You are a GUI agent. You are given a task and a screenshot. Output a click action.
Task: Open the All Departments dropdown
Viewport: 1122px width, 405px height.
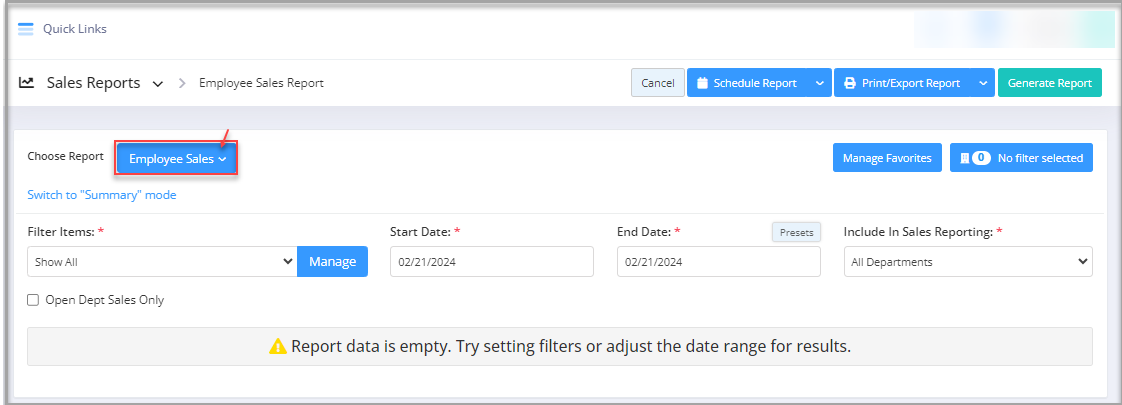[968, 262]
